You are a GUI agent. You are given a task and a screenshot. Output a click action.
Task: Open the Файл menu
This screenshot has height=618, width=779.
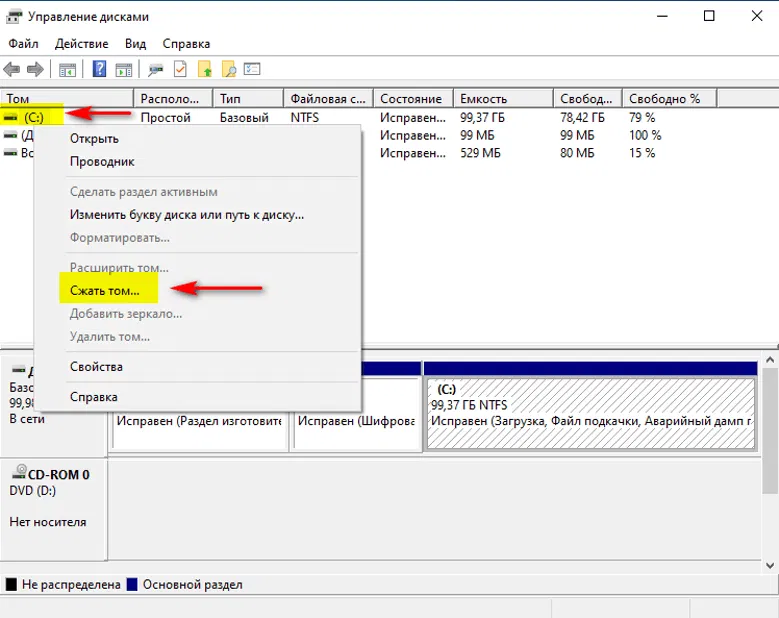[23, 44]
